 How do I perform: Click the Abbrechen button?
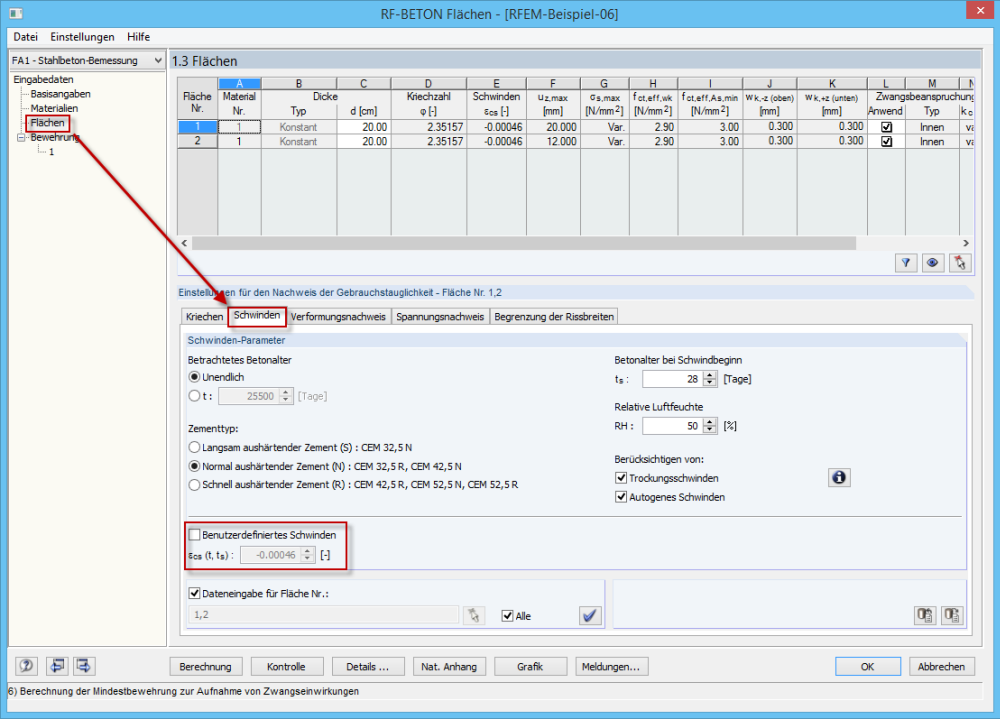(x=941, y=667)
